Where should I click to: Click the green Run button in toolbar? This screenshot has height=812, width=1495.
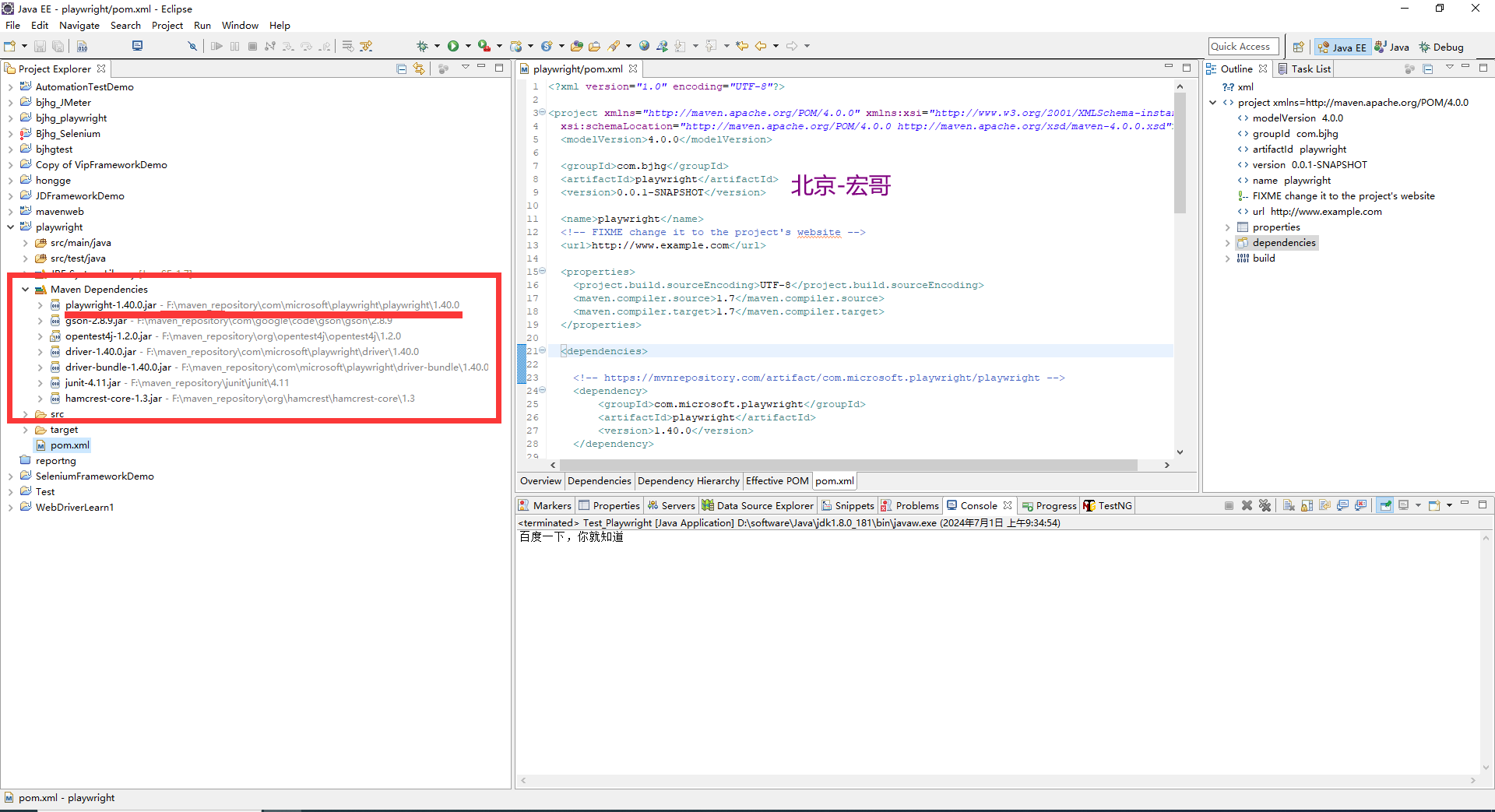(453, 47)
